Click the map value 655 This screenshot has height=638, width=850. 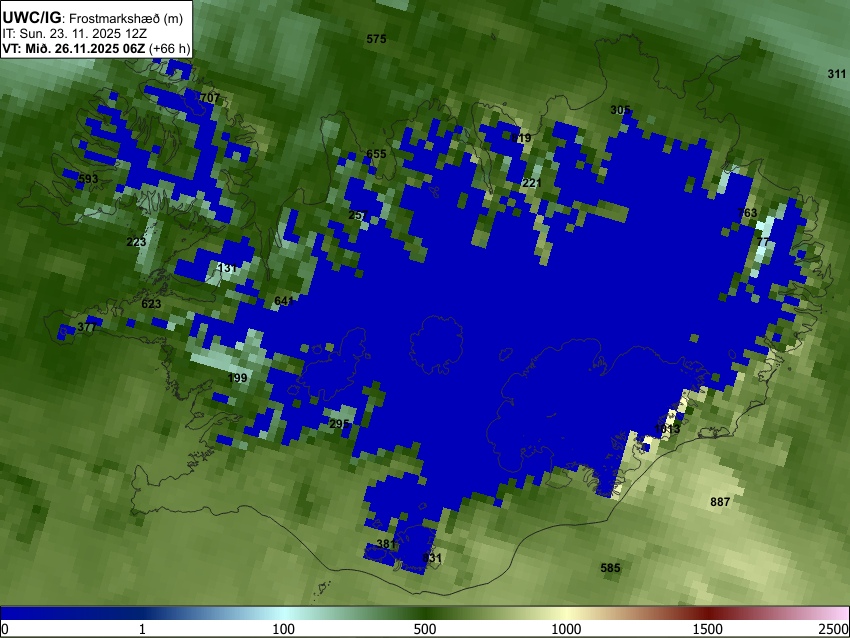click(x=376, y=154)
